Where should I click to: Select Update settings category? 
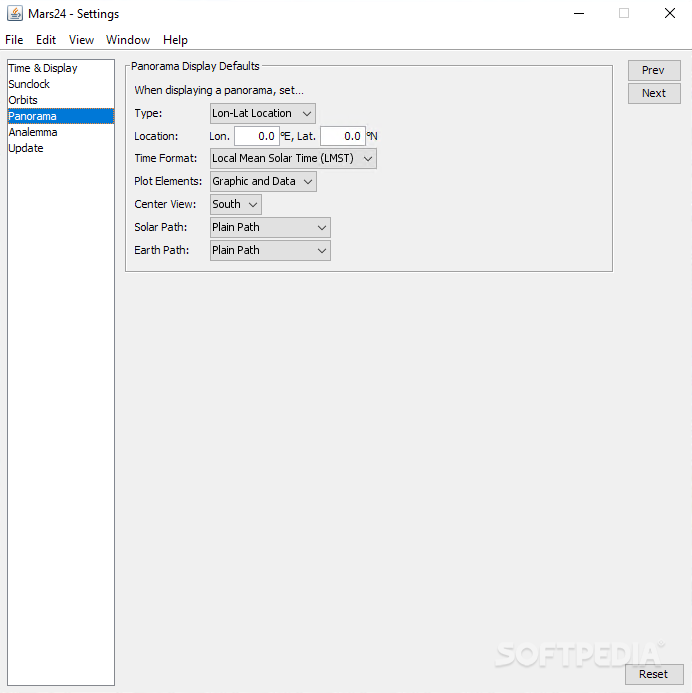pos(61,148)
